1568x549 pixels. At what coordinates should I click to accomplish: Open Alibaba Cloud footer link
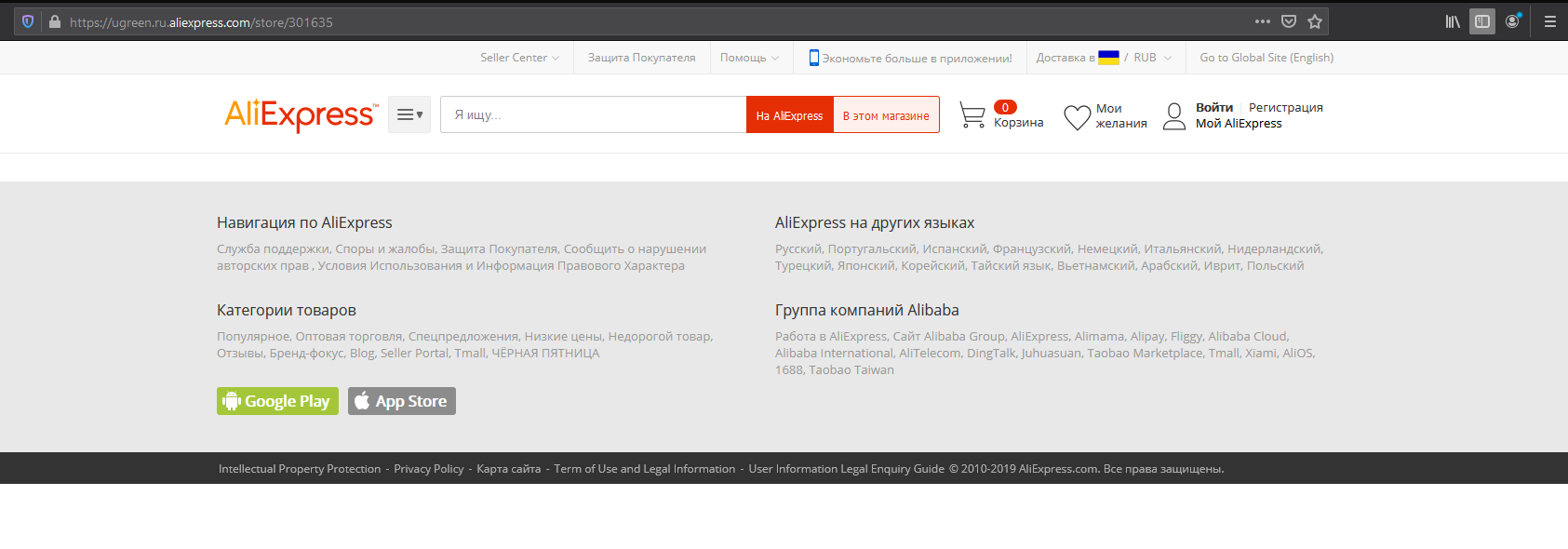tap(1248, 337)
